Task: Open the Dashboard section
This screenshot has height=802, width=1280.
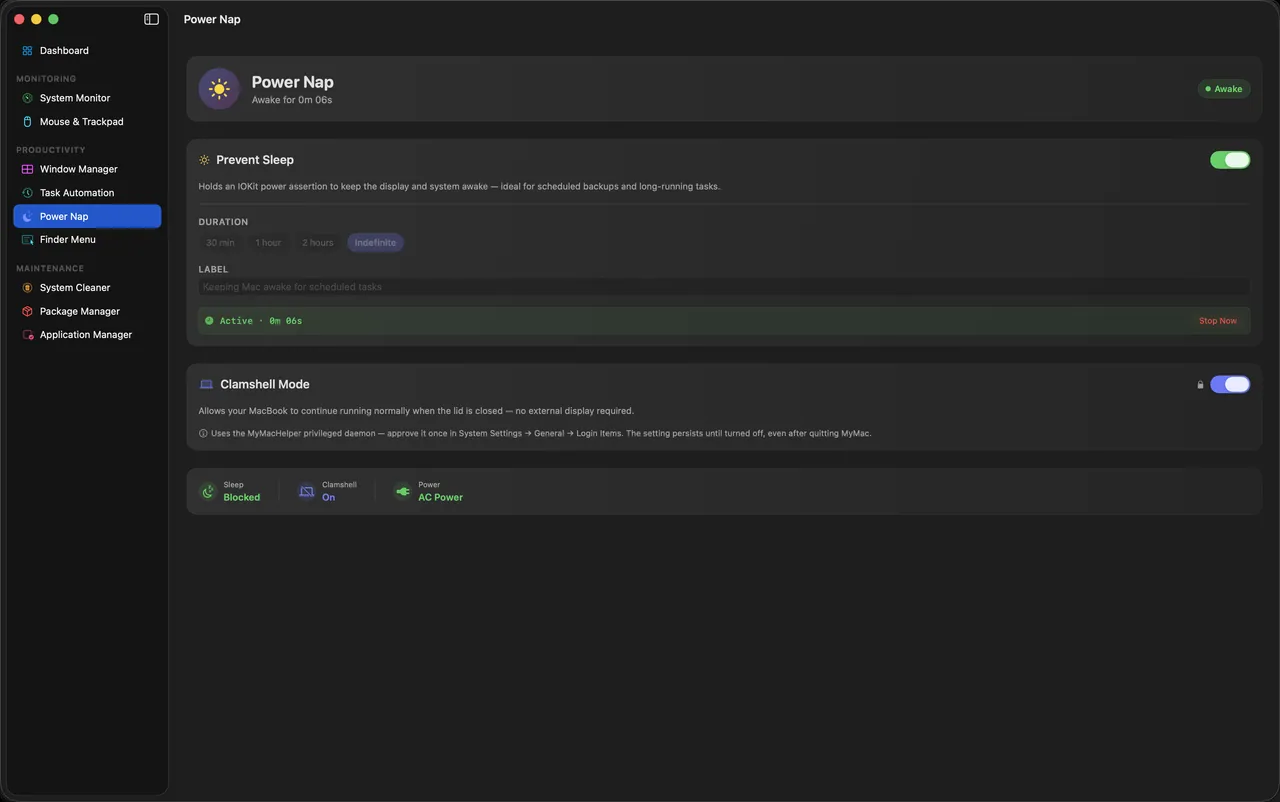Action: point(87,50)
